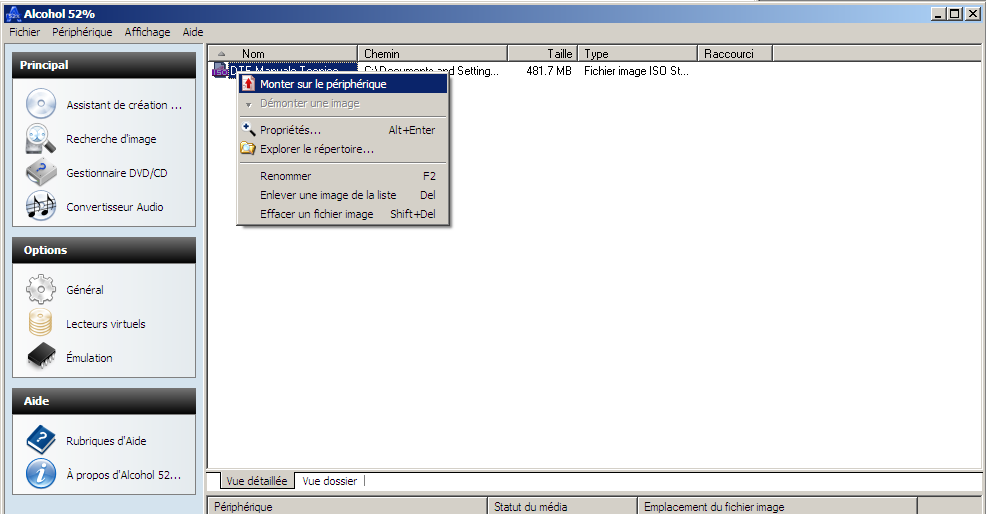Click the Général gear icon
Viewport: 986px width, 514px height.
(41, 289)
